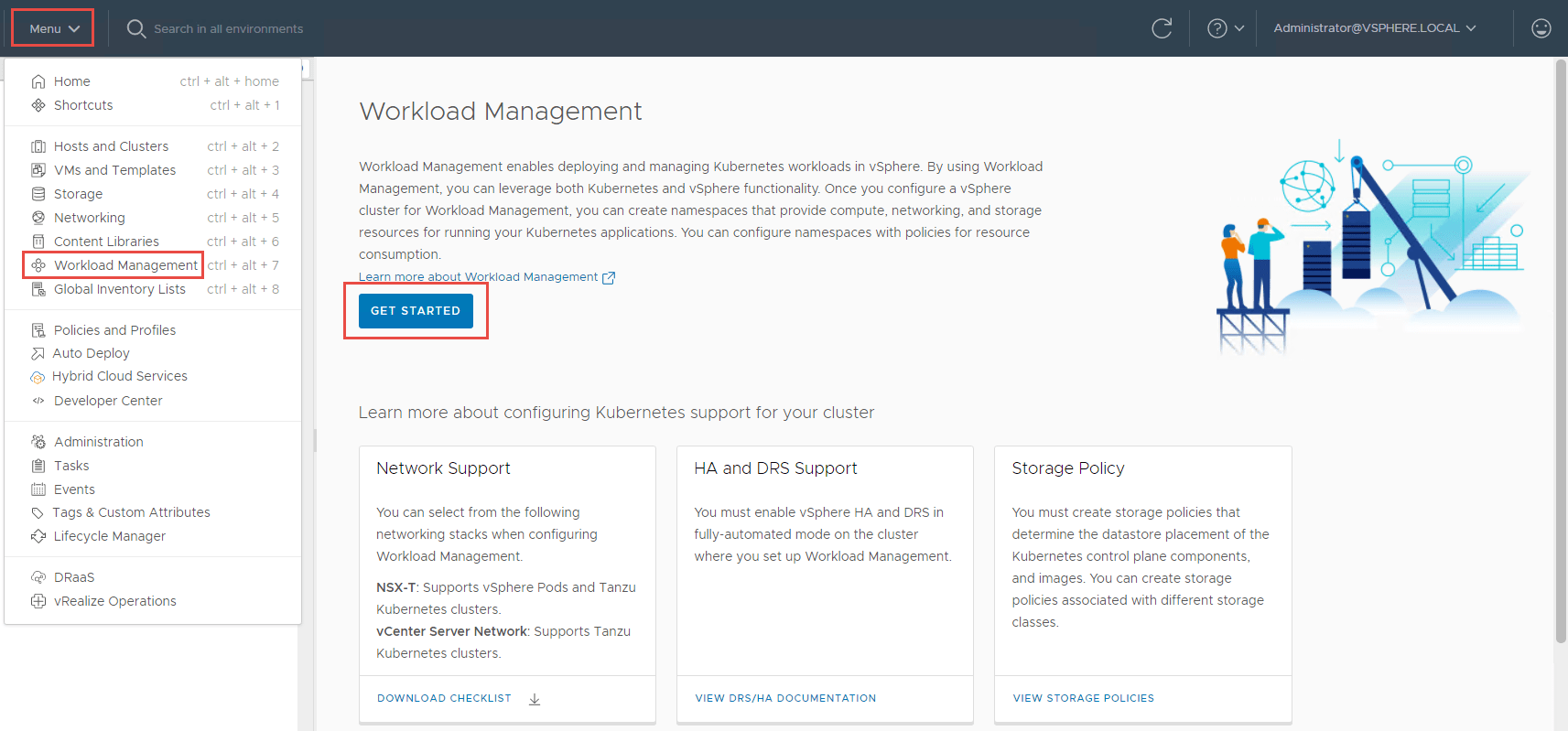Click the GET STARTED button
The height and width of the screenshot is (731, 1568).
416,311
